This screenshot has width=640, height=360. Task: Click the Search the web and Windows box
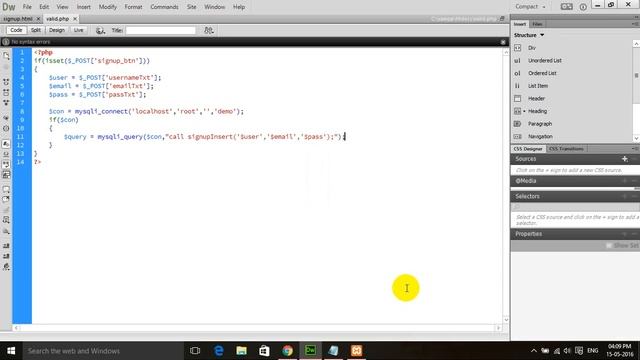coord(103,351)
